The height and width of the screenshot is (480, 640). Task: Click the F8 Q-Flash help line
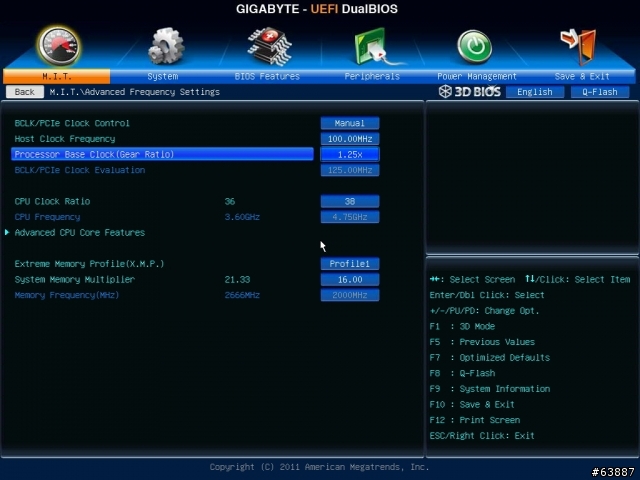pos(462,373)
